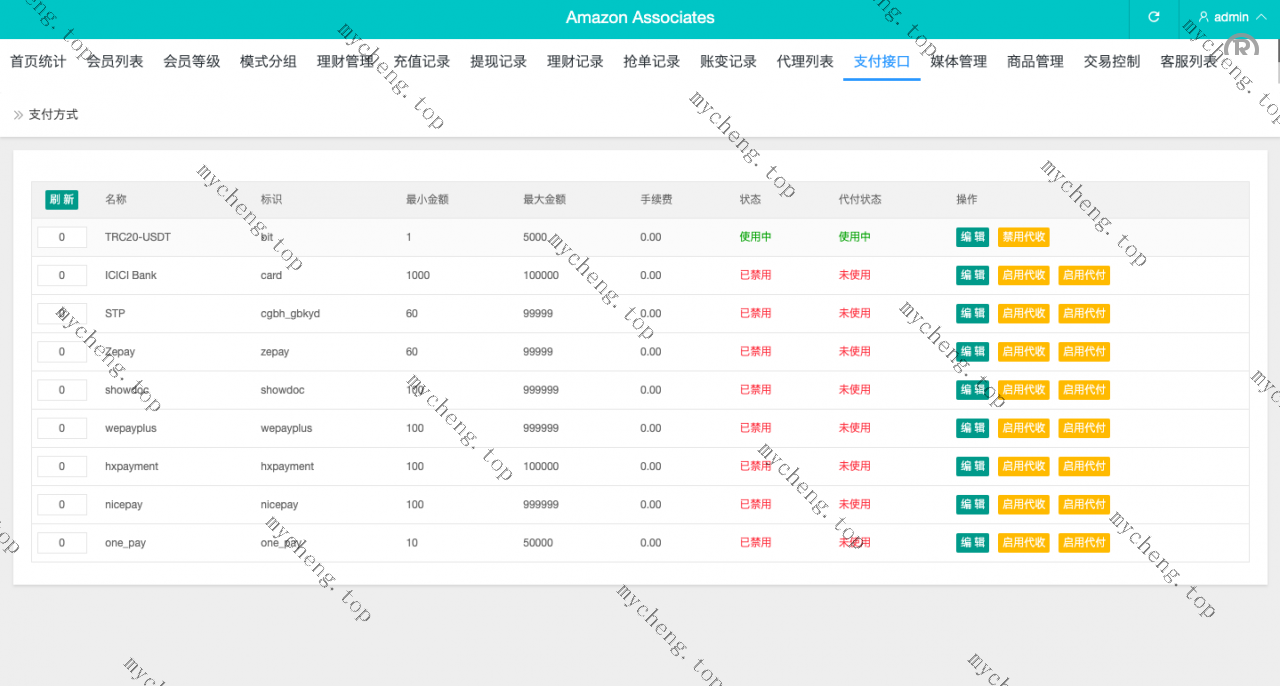Go to the 充值记录 tab
This screenshot has height=686, width=1280.
(x=421, y=62)
